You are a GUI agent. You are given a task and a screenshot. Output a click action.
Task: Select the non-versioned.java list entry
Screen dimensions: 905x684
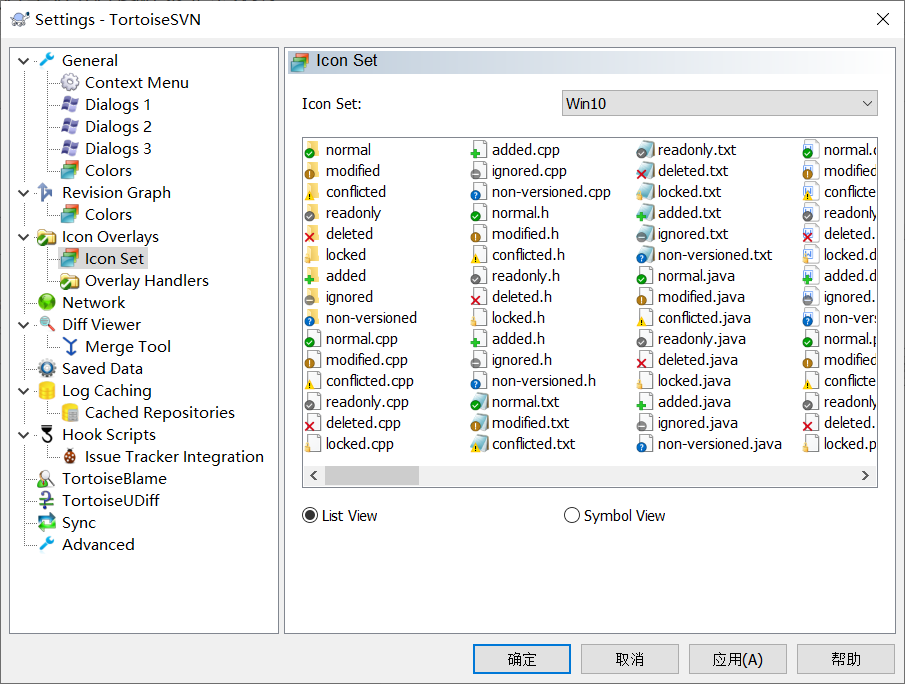[720, 444]
